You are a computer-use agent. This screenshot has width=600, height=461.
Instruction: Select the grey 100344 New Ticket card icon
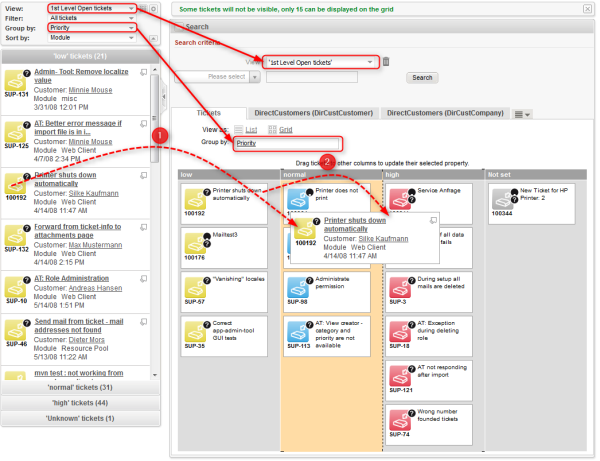(x=502, y=200)
